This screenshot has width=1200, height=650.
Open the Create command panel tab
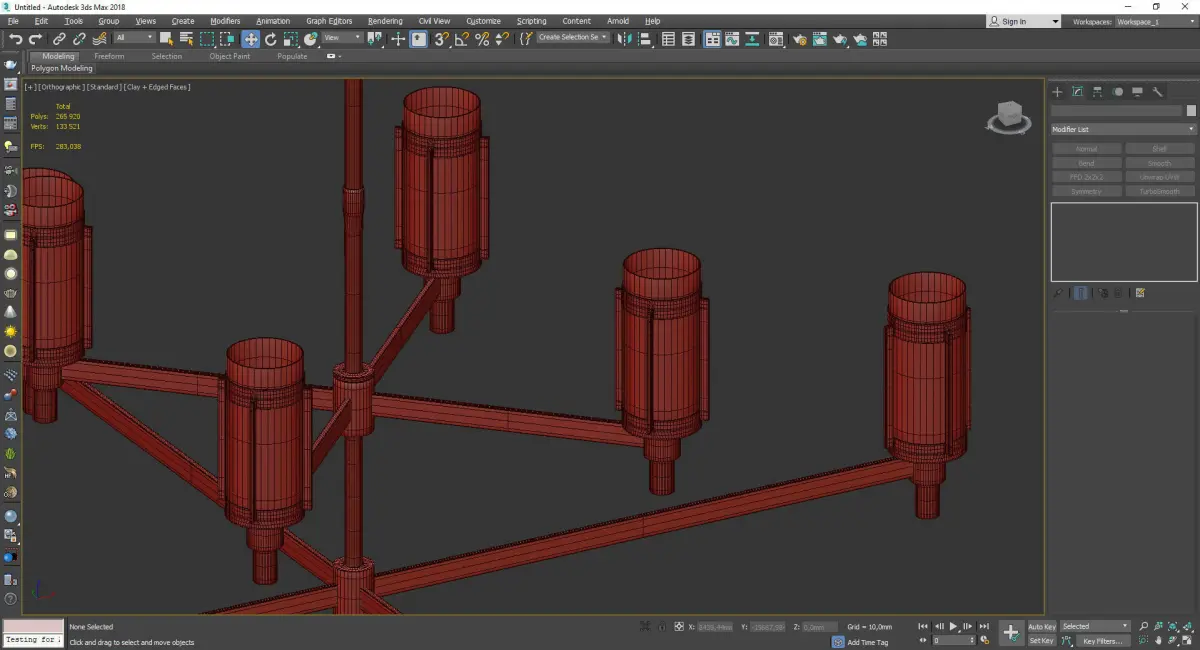pos(1057,92)
